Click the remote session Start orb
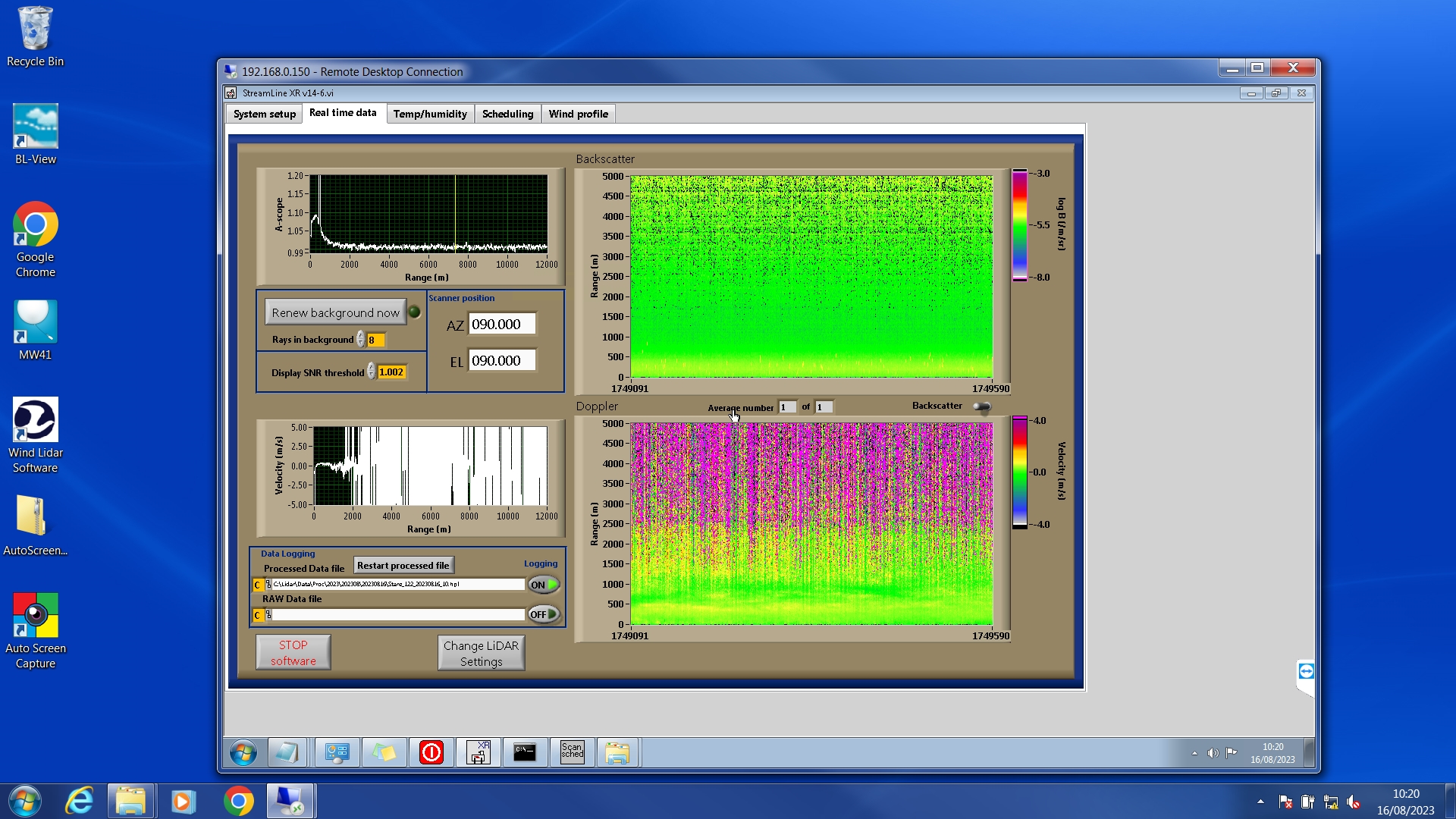The width and height of the screenshot is (1456, 819). click(243, 753)
